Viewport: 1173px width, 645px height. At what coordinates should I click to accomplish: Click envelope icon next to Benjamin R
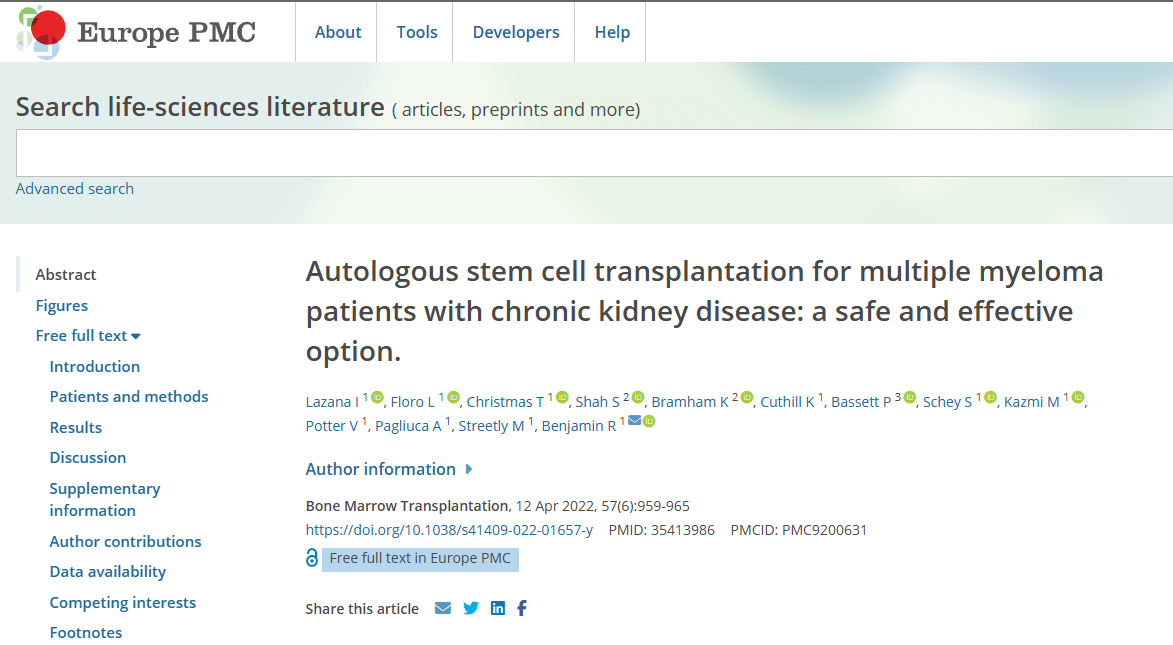click(634, 421)
